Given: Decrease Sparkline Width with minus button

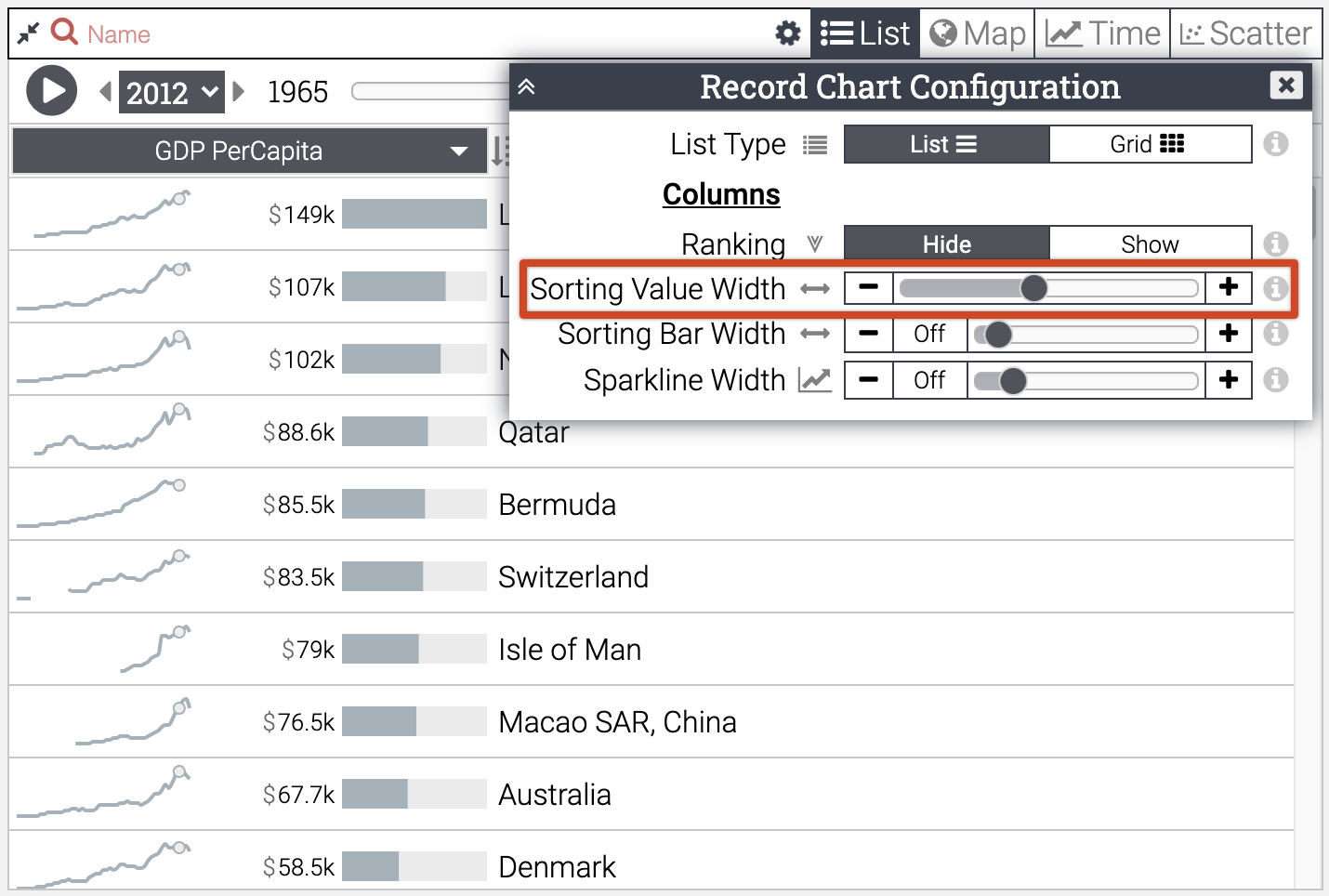Looking at the screenshot, I should (x=869, y=379).
